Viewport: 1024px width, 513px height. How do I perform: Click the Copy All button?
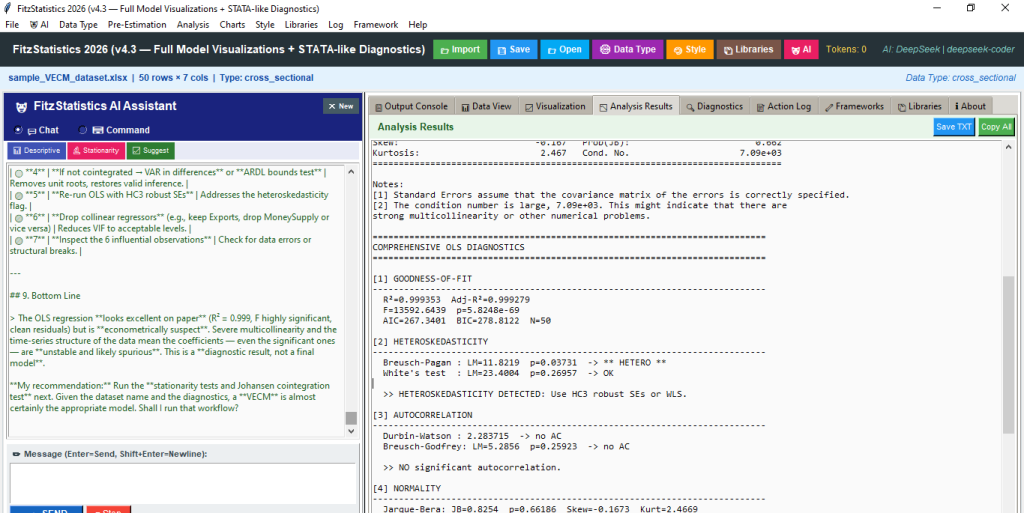tap(996, 127)
